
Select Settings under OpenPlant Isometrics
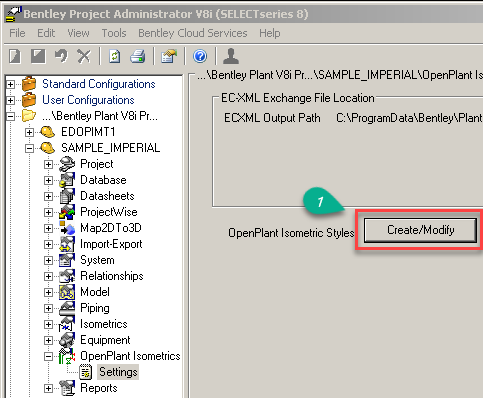118,372
